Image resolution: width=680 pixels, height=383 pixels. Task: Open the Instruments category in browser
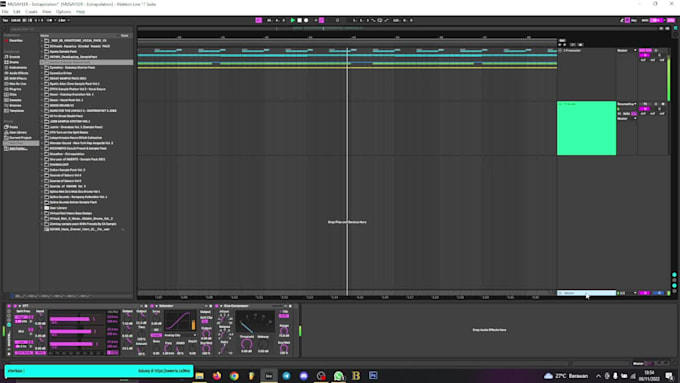18,68
